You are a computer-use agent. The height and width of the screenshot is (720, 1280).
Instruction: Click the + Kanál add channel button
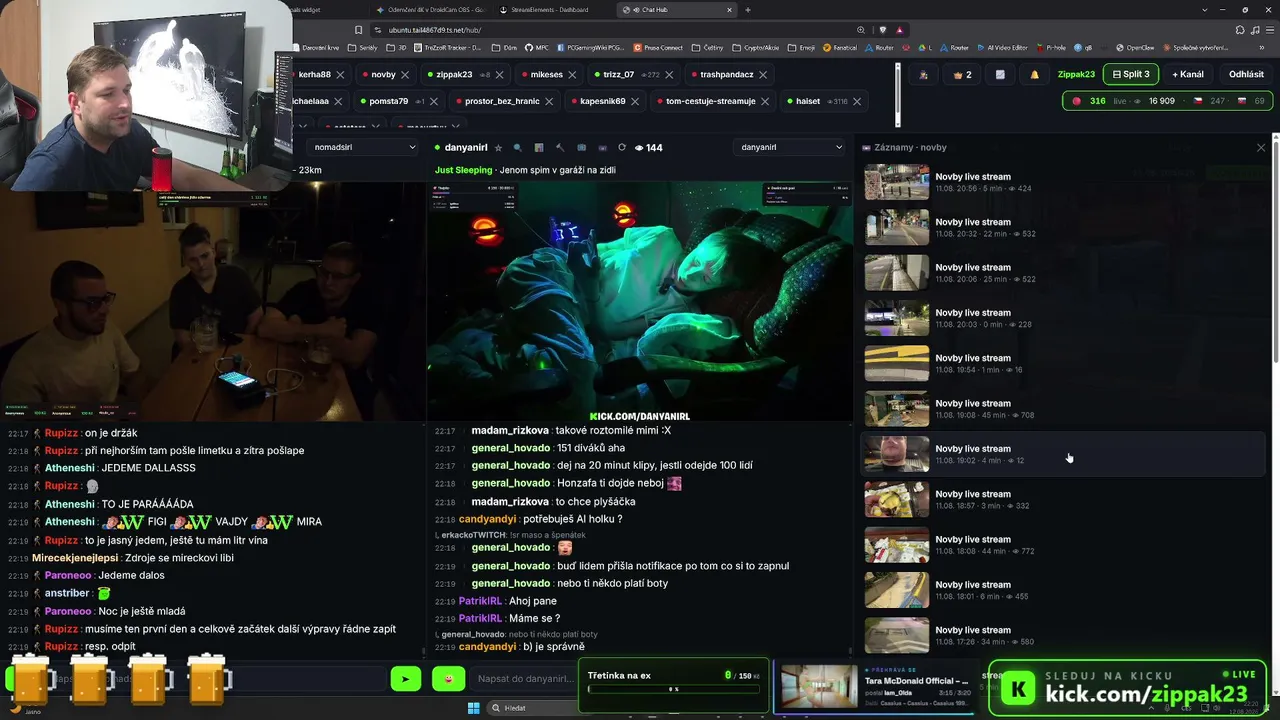1188,74
